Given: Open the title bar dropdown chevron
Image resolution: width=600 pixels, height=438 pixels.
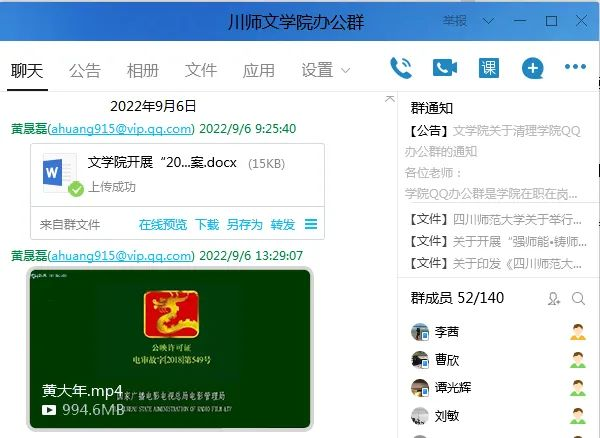Looking at the screenshot, I should point(488,21).
